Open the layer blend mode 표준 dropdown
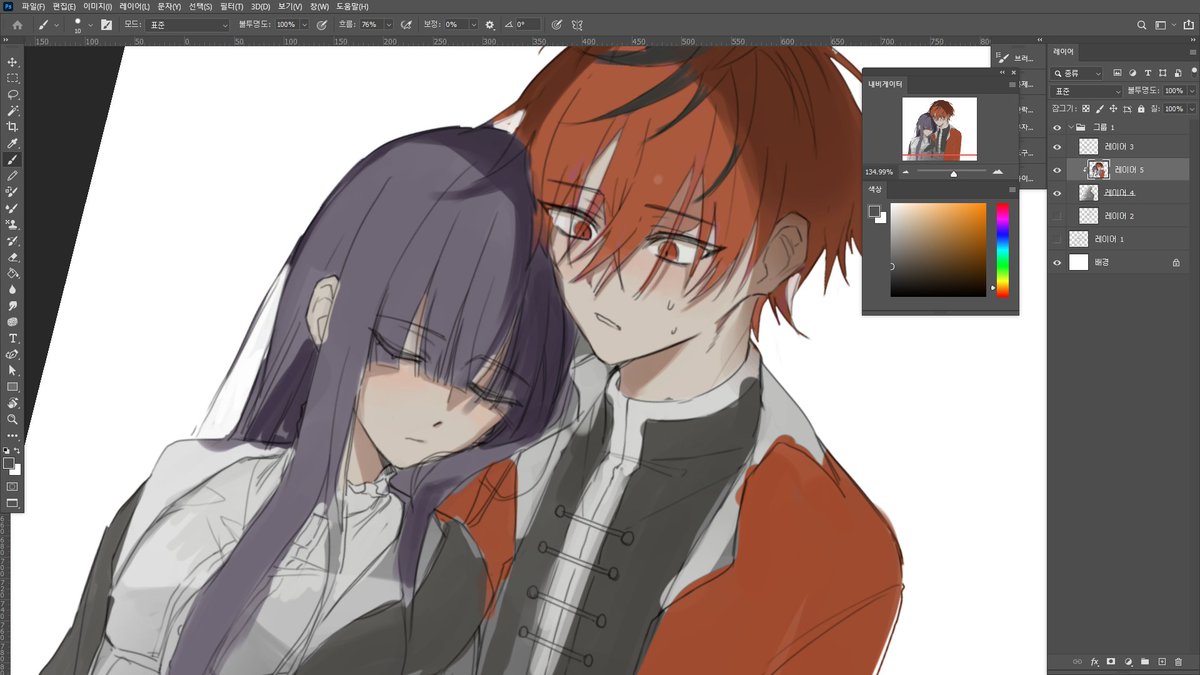This screenshot has width=1200, height=675. click(1087, 91)
